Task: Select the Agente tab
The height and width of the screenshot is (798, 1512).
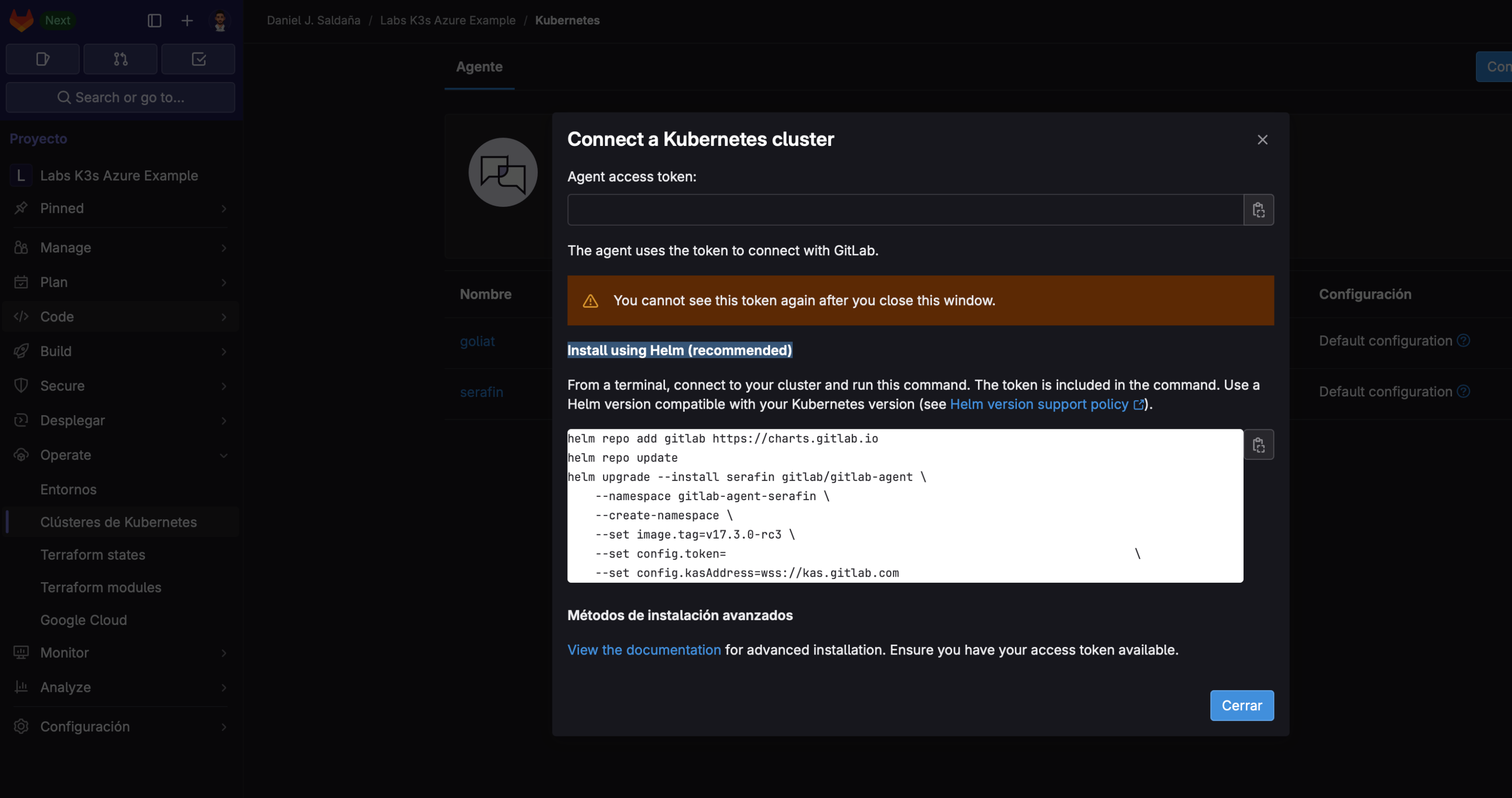Action: (x=479, y=66)
